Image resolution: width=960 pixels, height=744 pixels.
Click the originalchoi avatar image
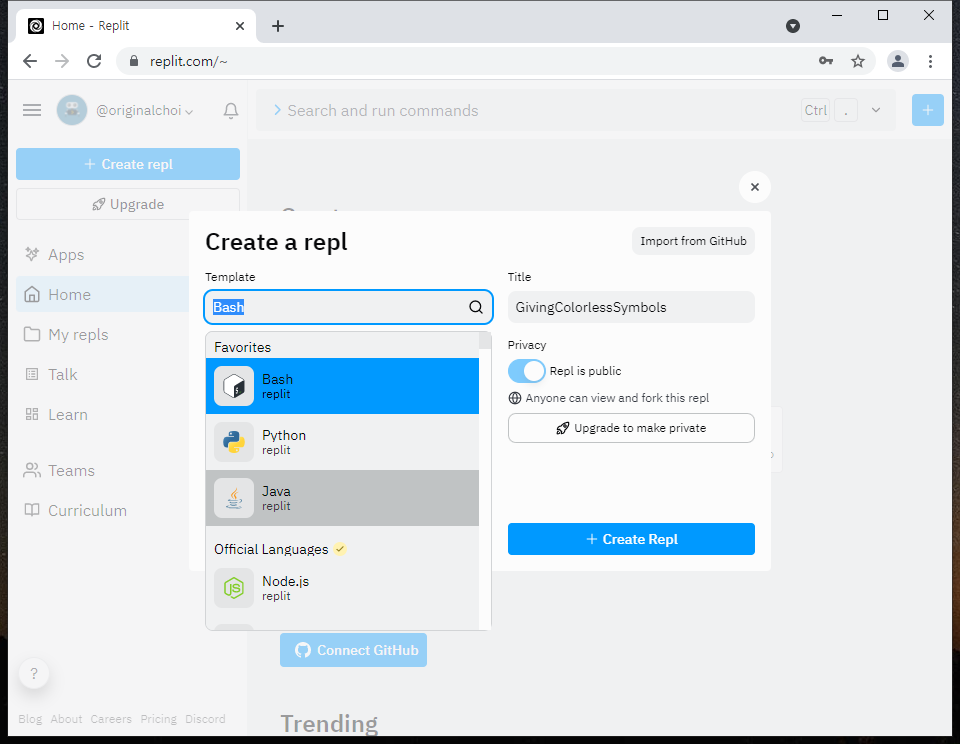tap(72, 110)
